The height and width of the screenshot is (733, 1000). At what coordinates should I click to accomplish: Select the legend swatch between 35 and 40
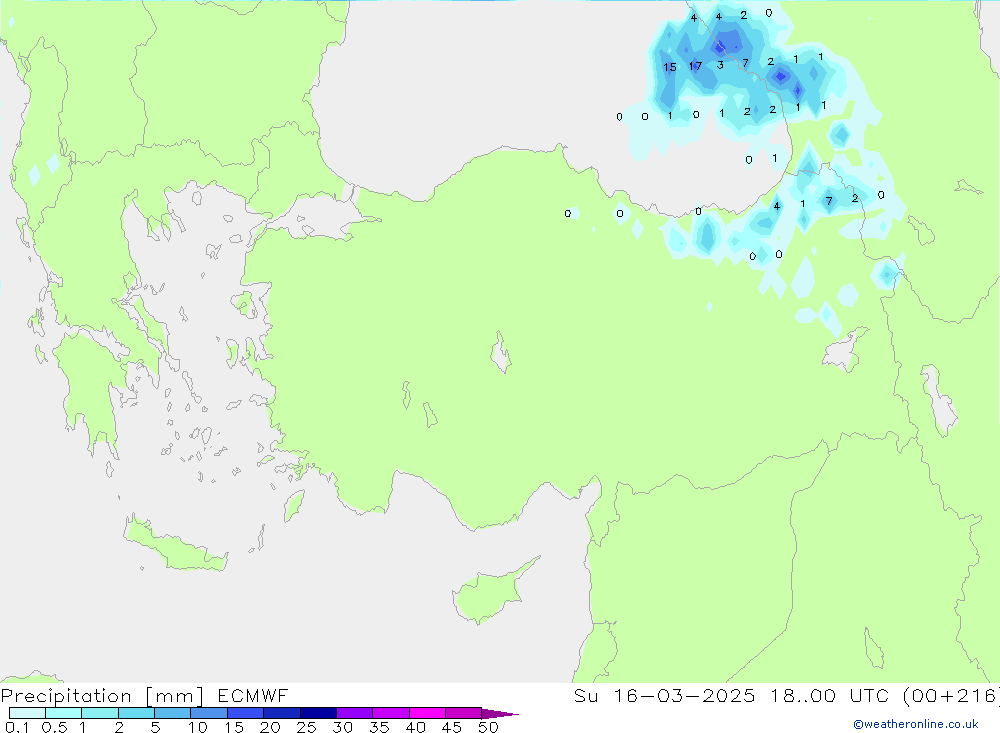pos(390,713)
